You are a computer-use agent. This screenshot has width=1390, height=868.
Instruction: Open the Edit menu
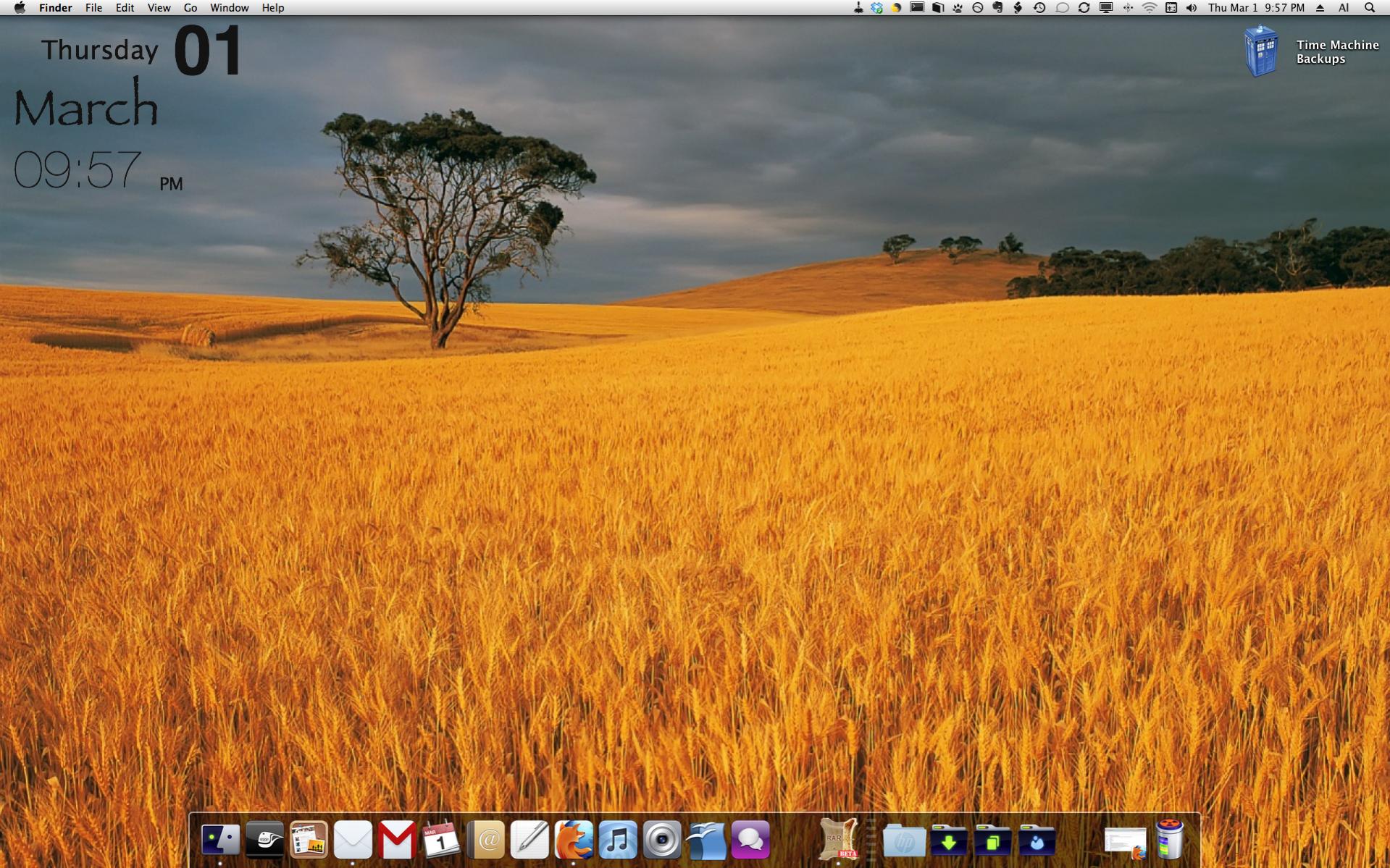(125, 7)
